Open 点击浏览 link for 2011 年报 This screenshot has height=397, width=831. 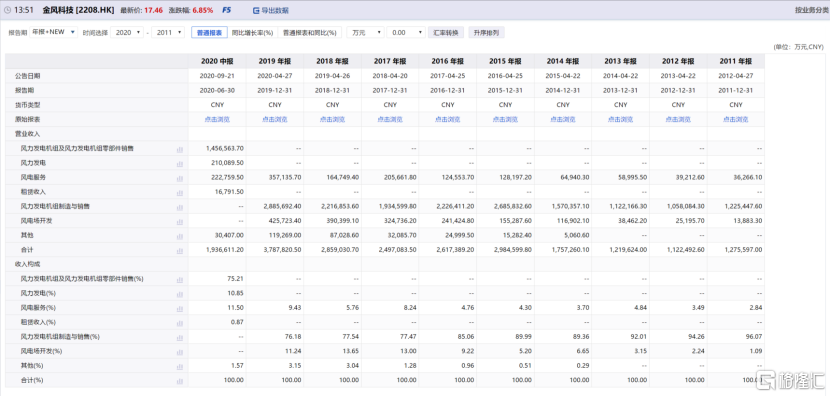(736, 120)
